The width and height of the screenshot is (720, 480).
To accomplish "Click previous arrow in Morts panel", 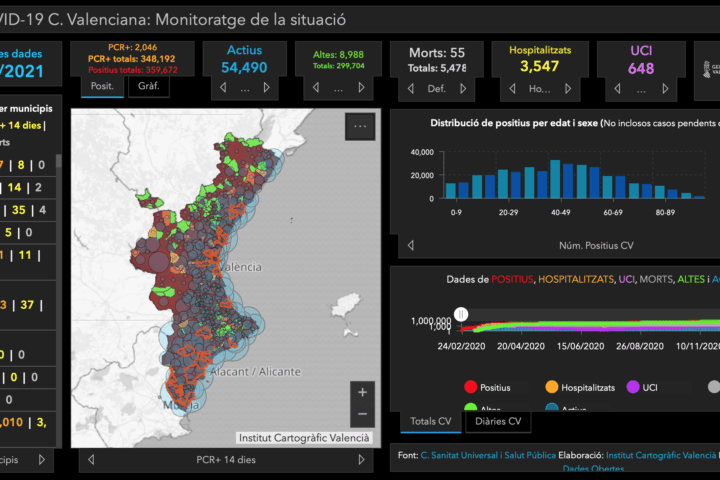I will tap(411, 88).
